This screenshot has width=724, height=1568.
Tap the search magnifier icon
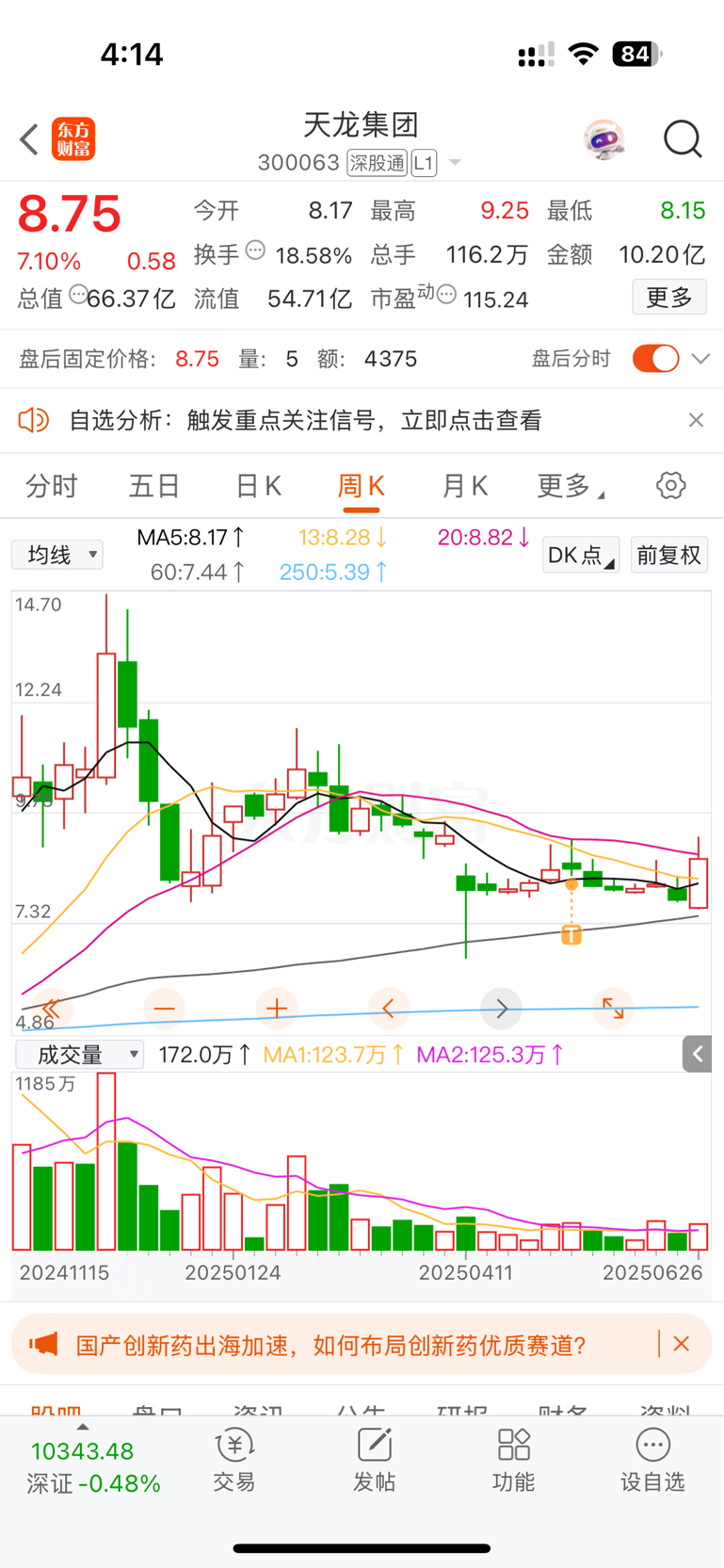click(683, 139)
